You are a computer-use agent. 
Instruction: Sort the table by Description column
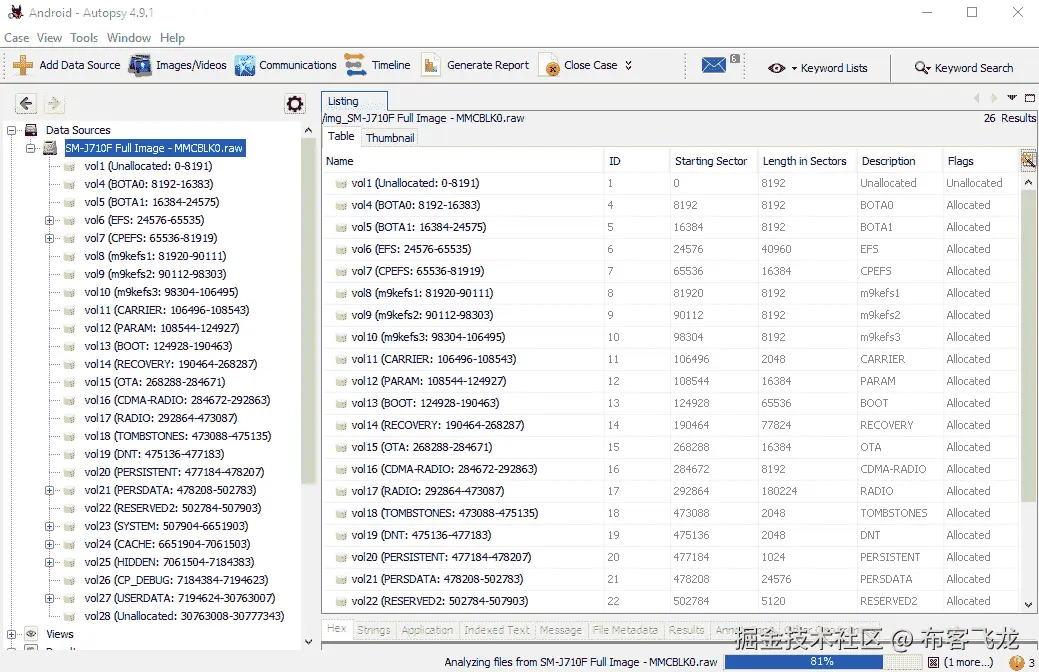pyautogui.click(x=899, y=161)
